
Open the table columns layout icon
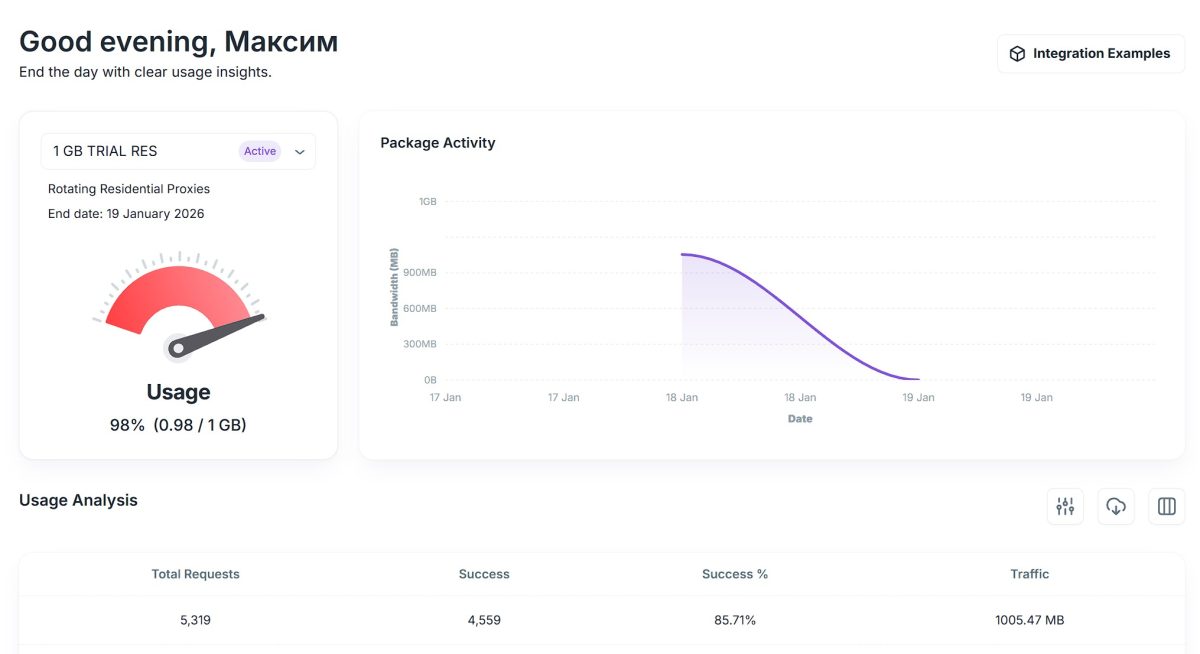pyautogui.click(x=1166, y=506)
